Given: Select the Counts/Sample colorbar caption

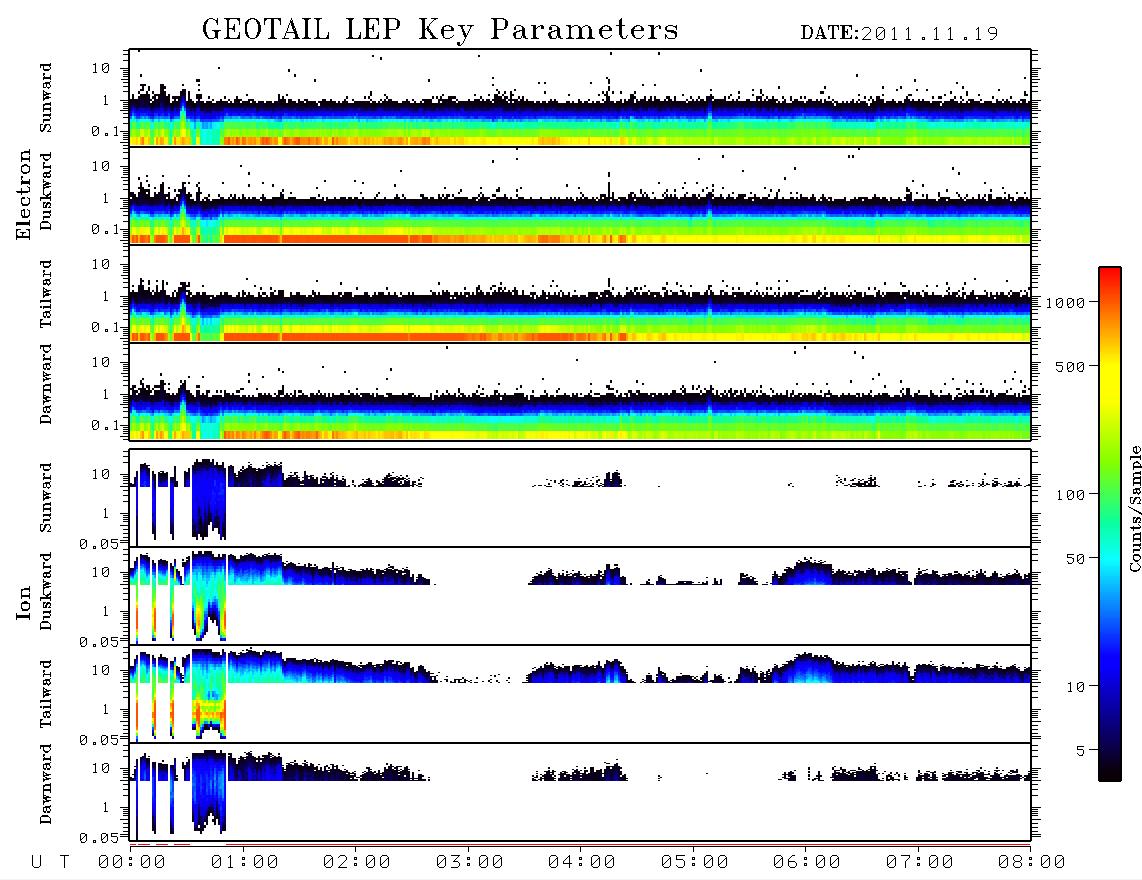Looking at the screenshot, I should click(1135, 508).
